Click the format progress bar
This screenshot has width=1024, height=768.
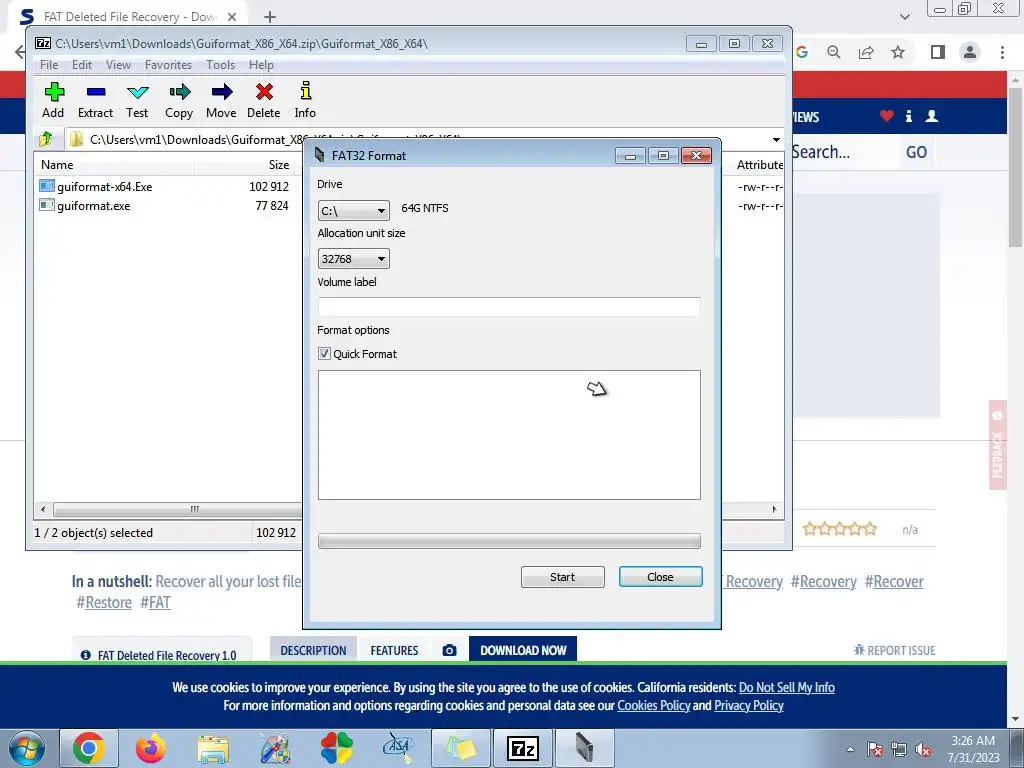pyautogui.click(x=509, y=541)
